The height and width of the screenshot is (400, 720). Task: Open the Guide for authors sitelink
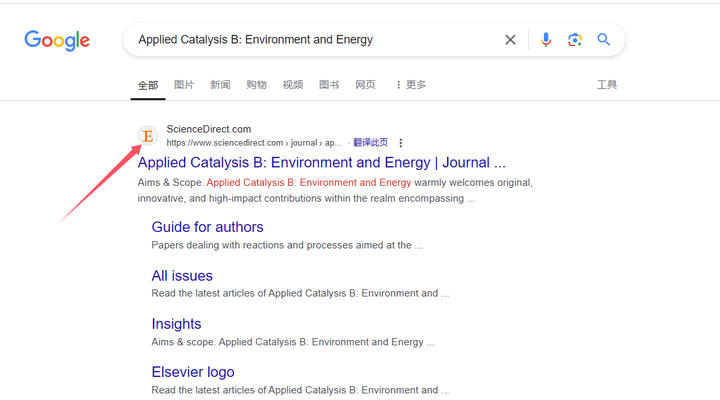[208, 227]
